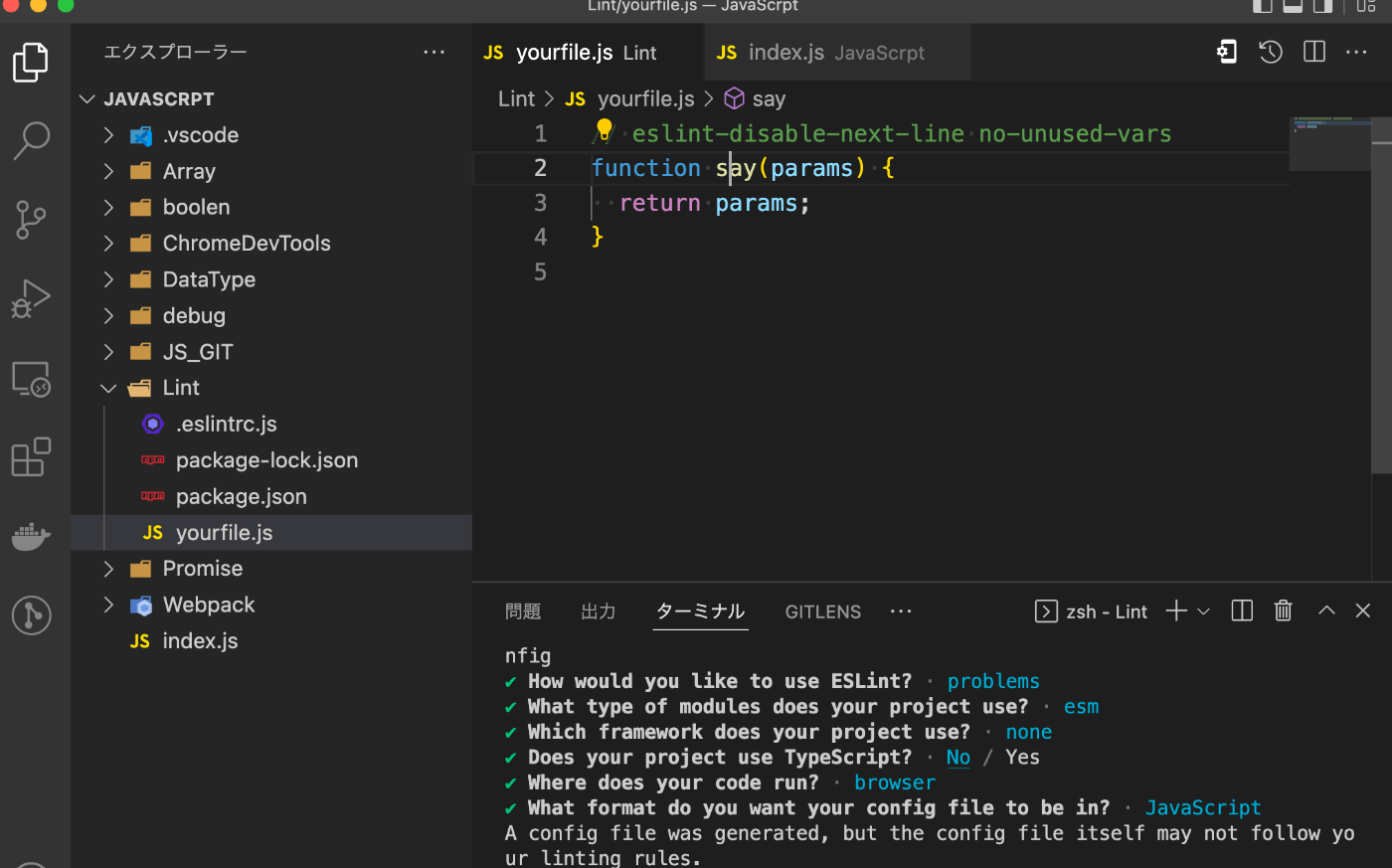This screenshot has width=1392, height=868.
Task: Switch to the 出力 panel tab
Action: 599,611
